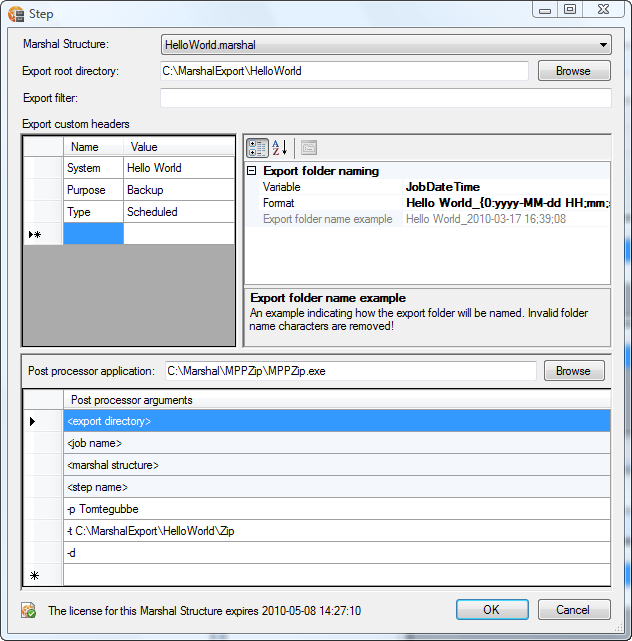Click the Export filter input field
This screenshot has width=632, height=641.
[386, 98]
